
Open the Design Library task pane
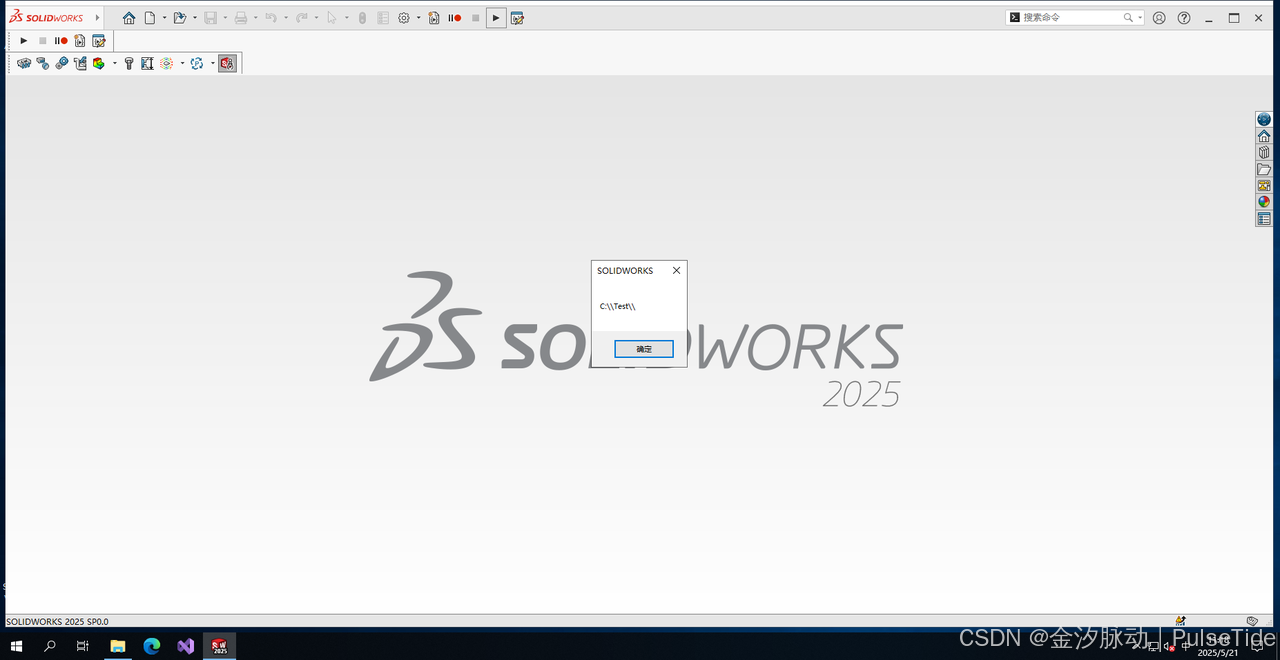[1263, 151]
